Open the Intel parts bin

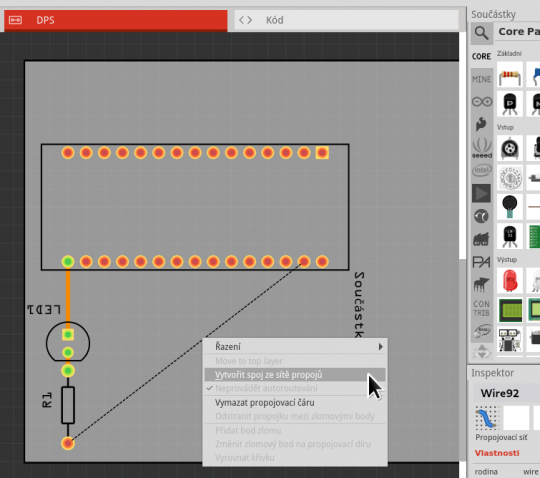[x=482, y=170]
